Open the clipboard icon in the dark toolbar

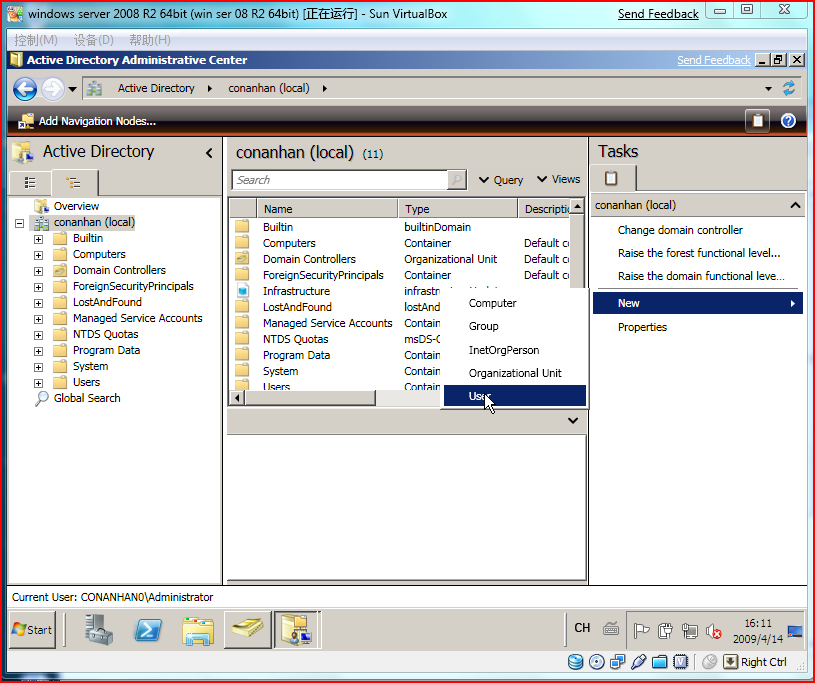point(758,121)
